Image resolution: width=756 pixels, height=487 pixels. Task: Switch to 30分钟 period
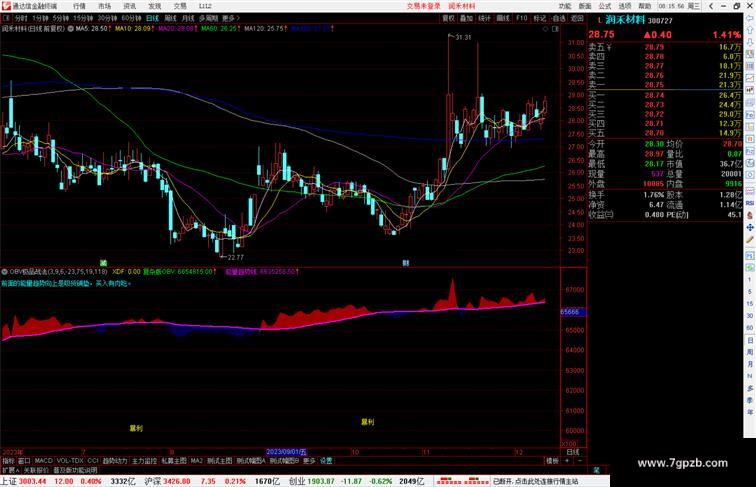[107, 18]
